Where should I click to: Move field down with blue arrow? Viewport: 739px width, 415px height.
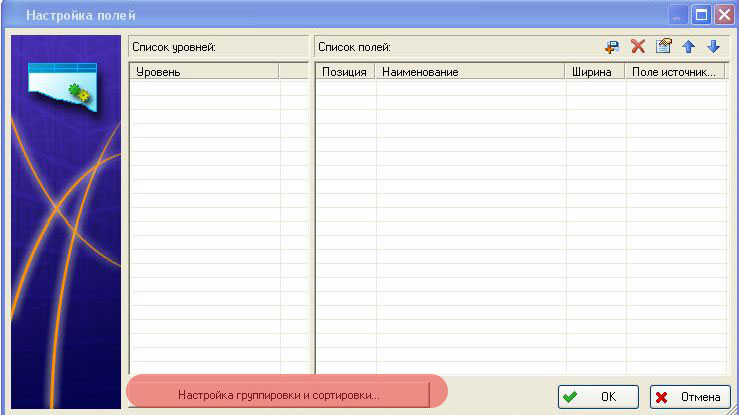click(x=714, y=47)
